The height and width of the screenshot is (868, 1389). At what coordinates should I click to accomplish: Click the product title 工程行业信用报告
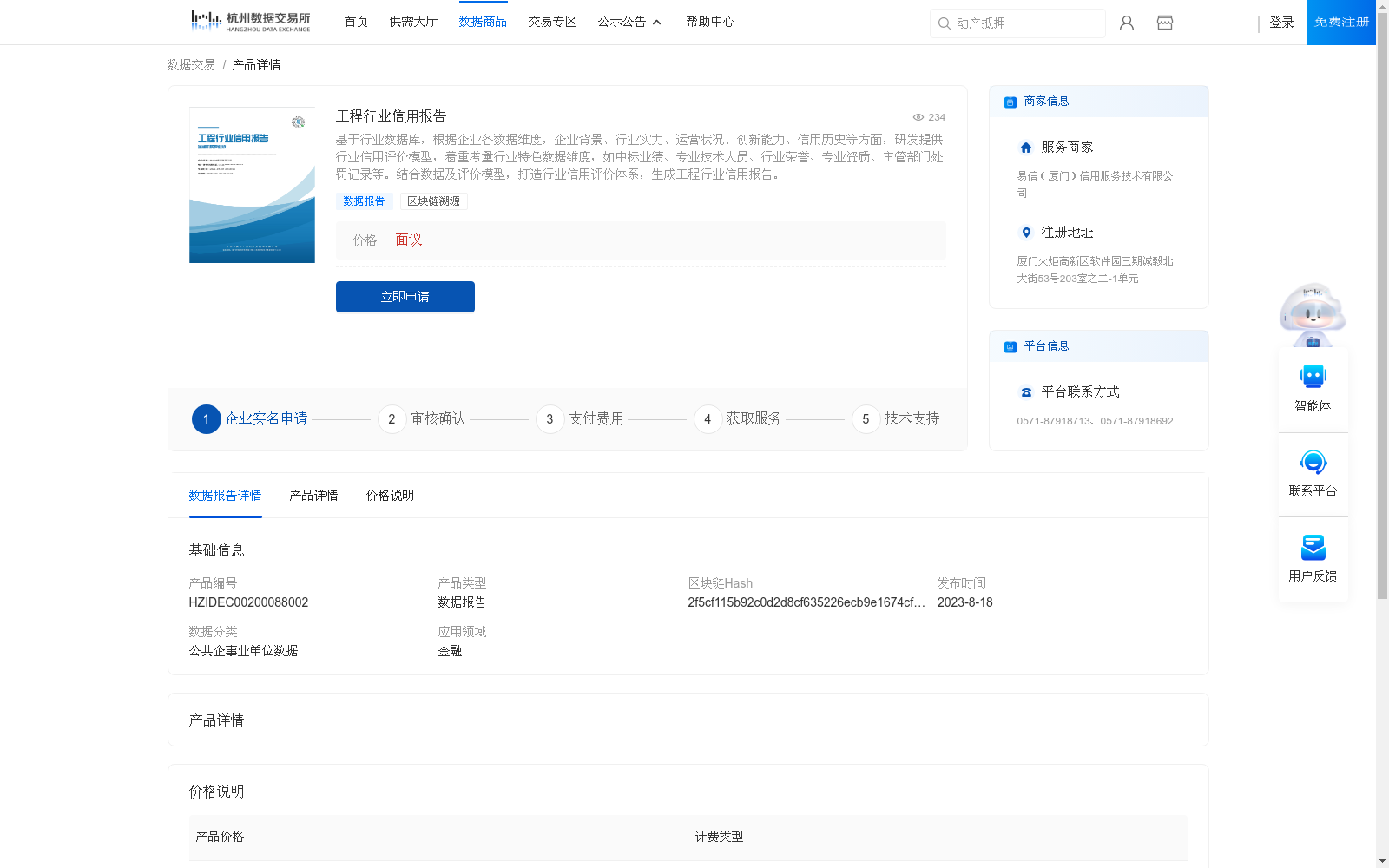(391, 116)
